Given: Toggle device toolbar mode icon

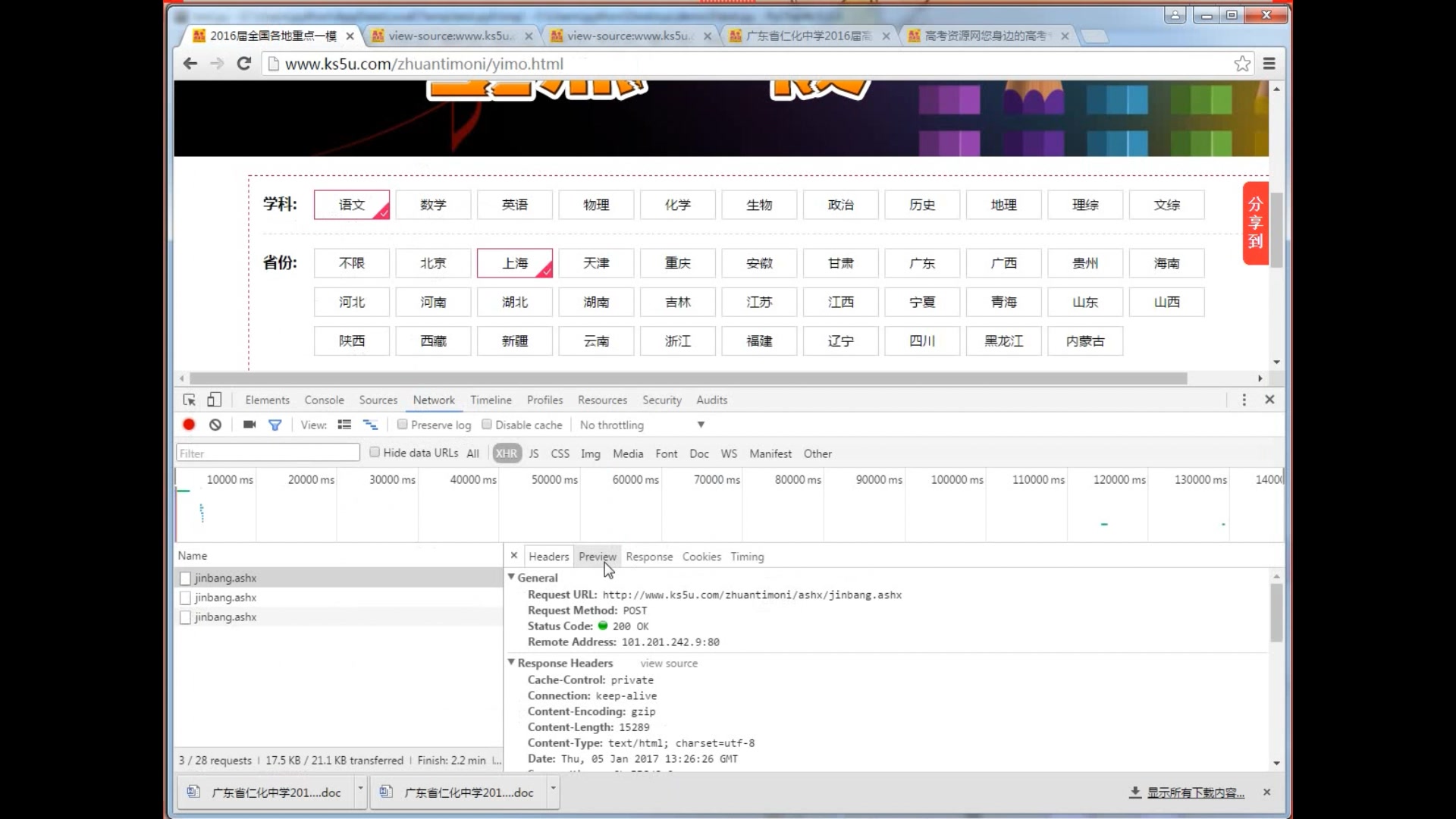Looking at the screenshot, I should point(215,400).
